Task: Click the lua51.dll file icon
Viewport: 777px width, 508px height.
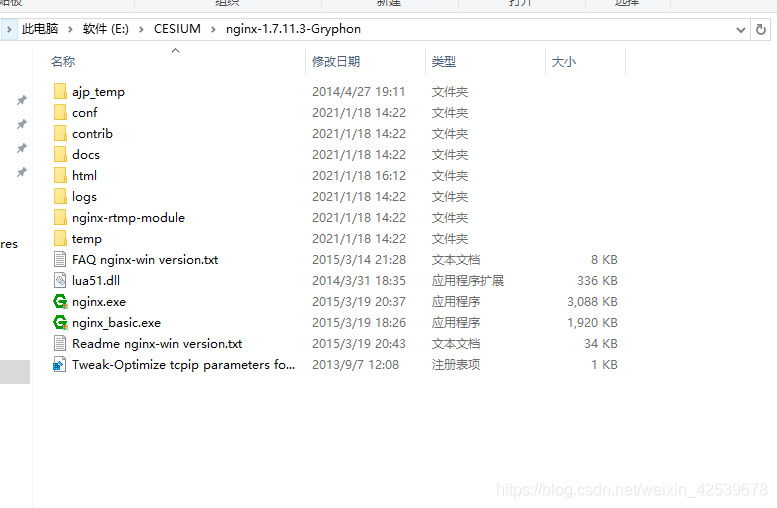Action: coord(60,281)
